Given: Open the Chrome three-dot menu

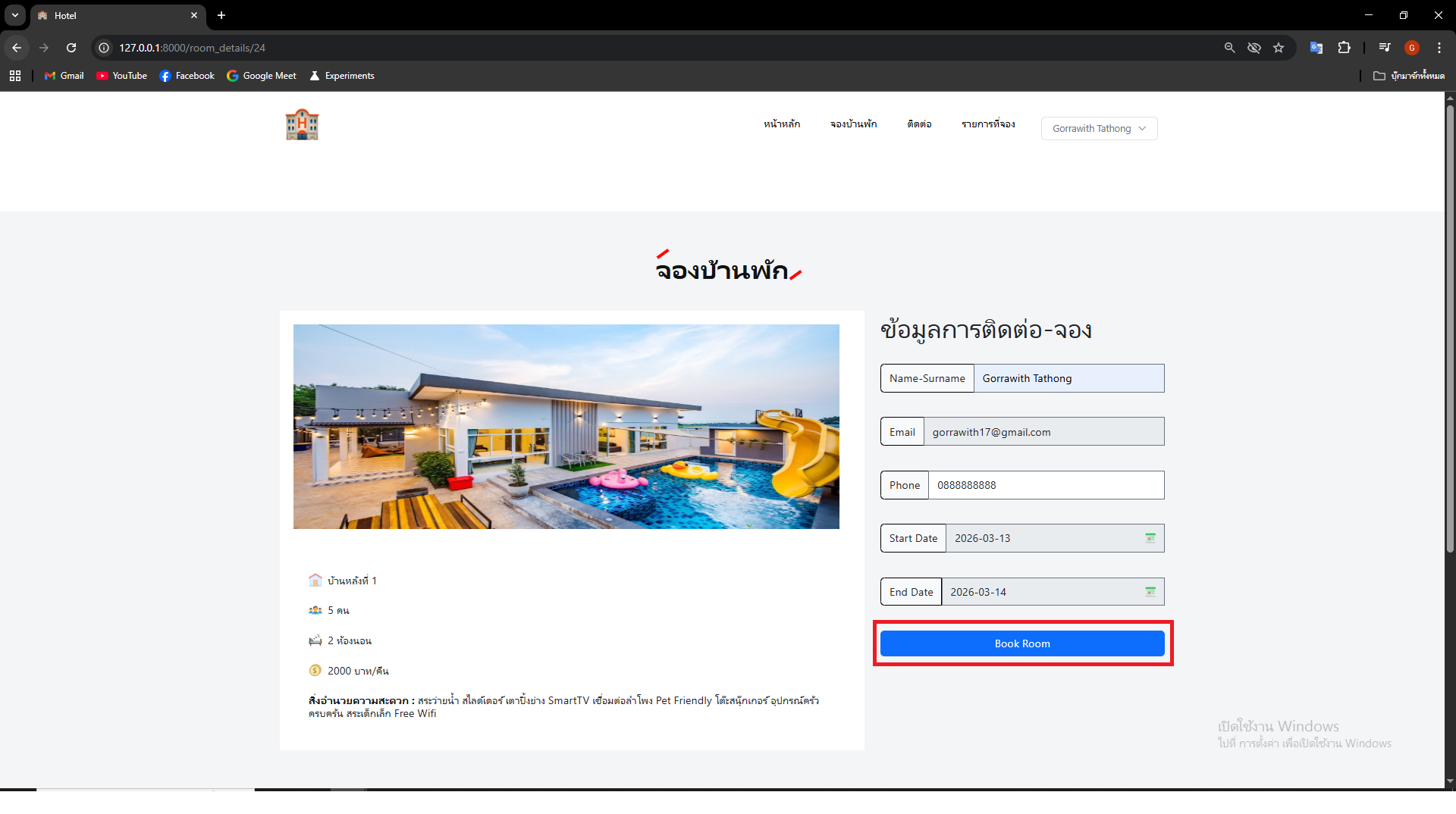Looking at the screenshot, I should (x=1439, y=48).
